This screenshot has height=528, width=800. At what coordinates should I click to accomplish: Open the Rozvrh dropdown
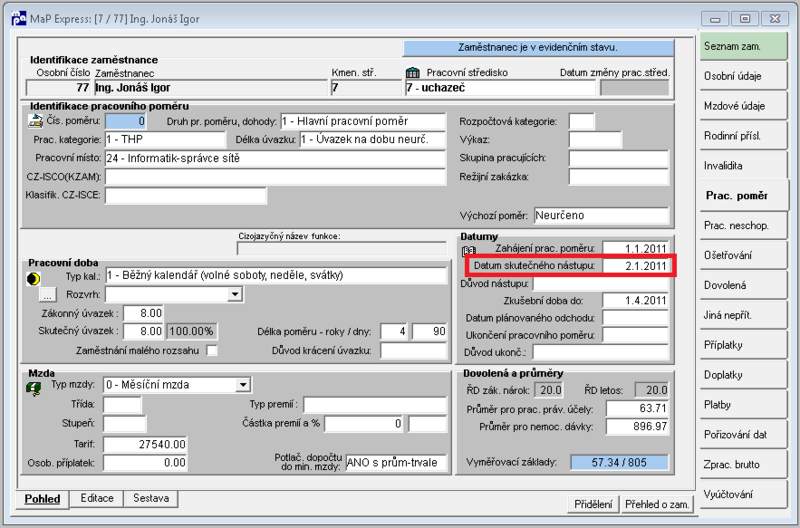coord(234,294)
